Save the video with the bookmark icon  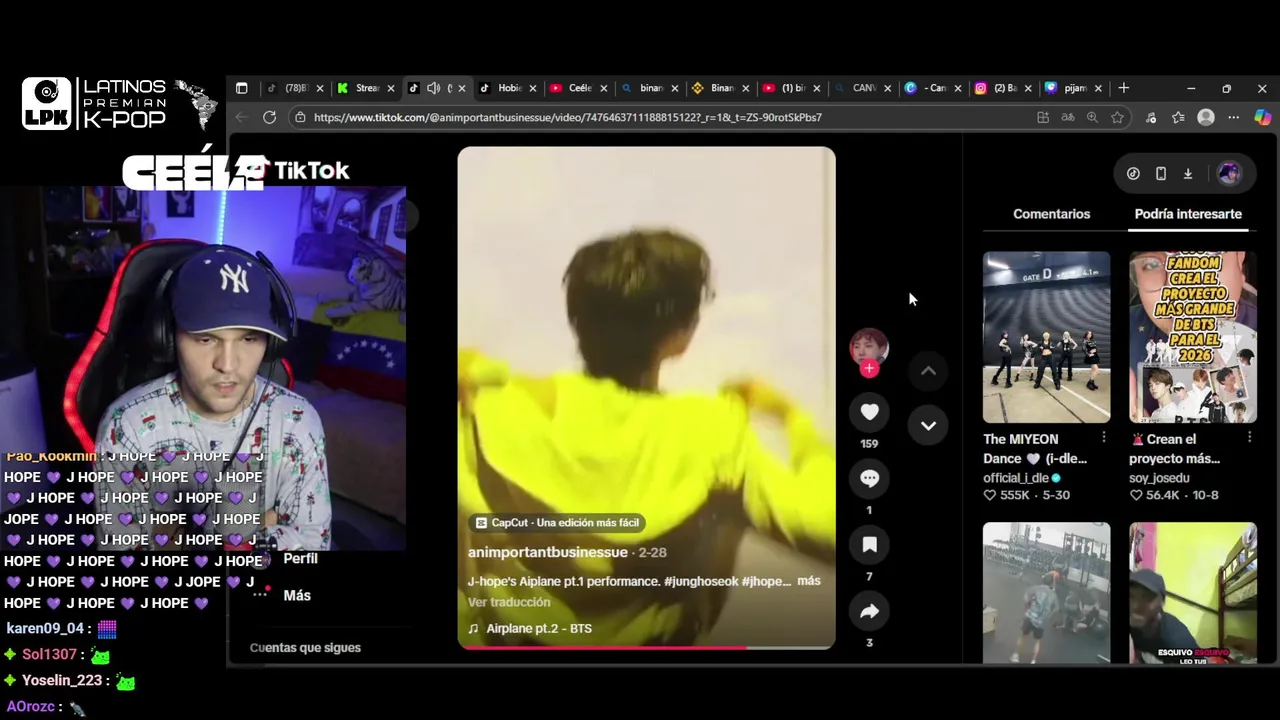869,545
